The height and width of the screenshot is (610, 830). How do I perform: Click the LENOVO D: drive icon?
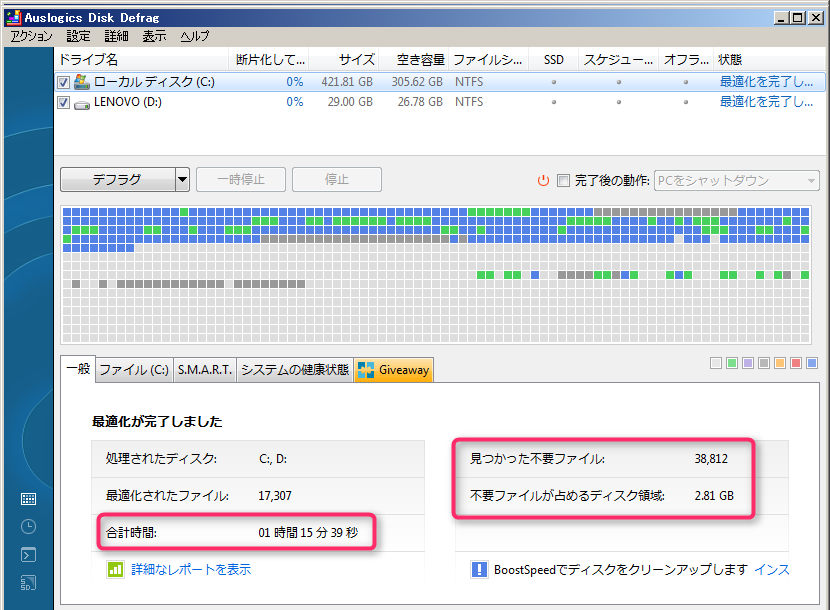point(82,104)
